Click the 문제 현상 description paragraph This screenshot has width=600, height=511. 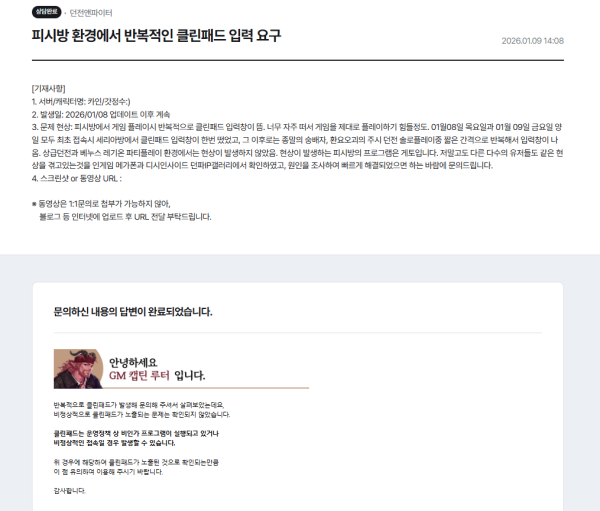297,146
